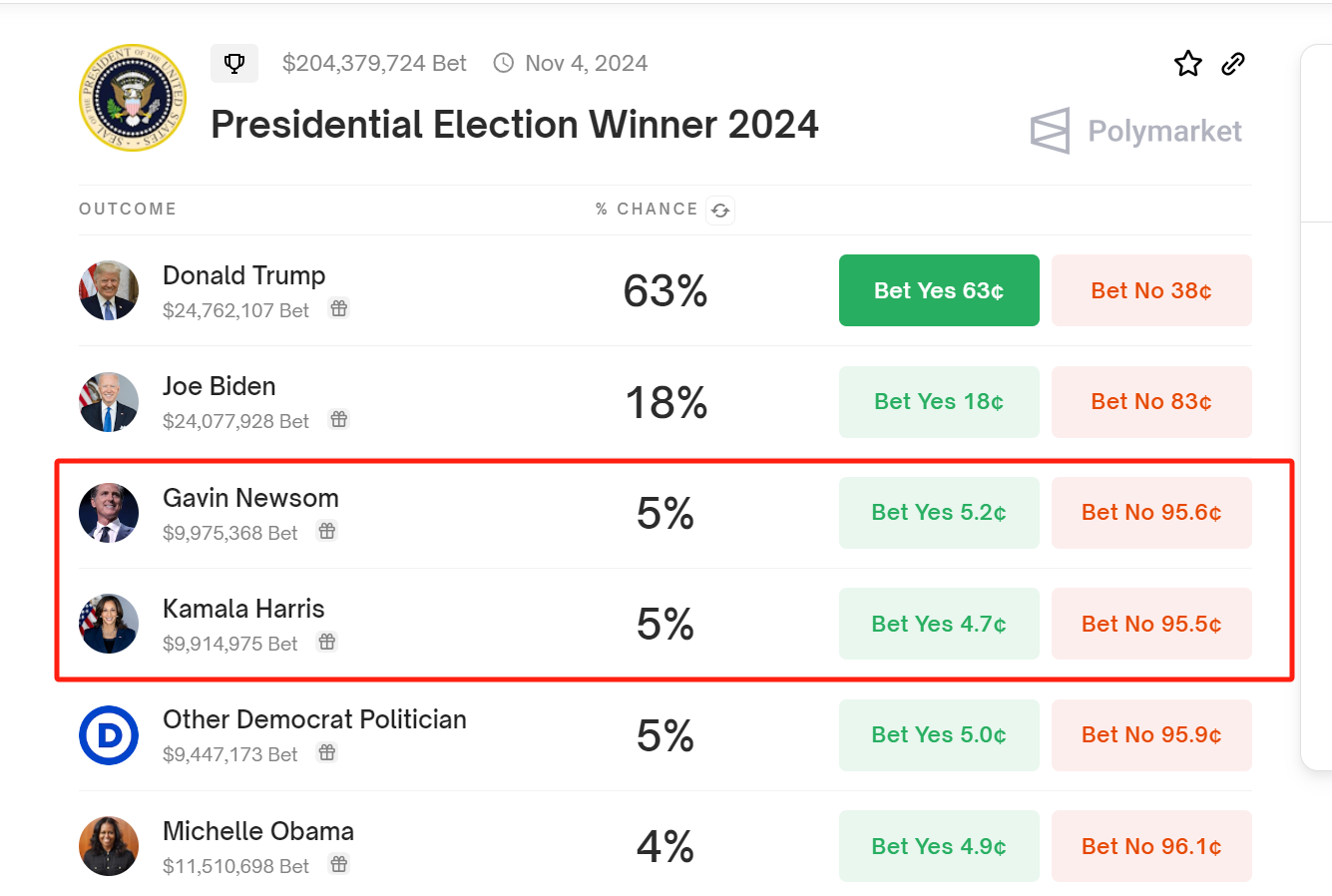The width and height of the screenshot is (1332, 896).
Task: Click the gift icon under Donald Trump
Action: coord(339,308)
